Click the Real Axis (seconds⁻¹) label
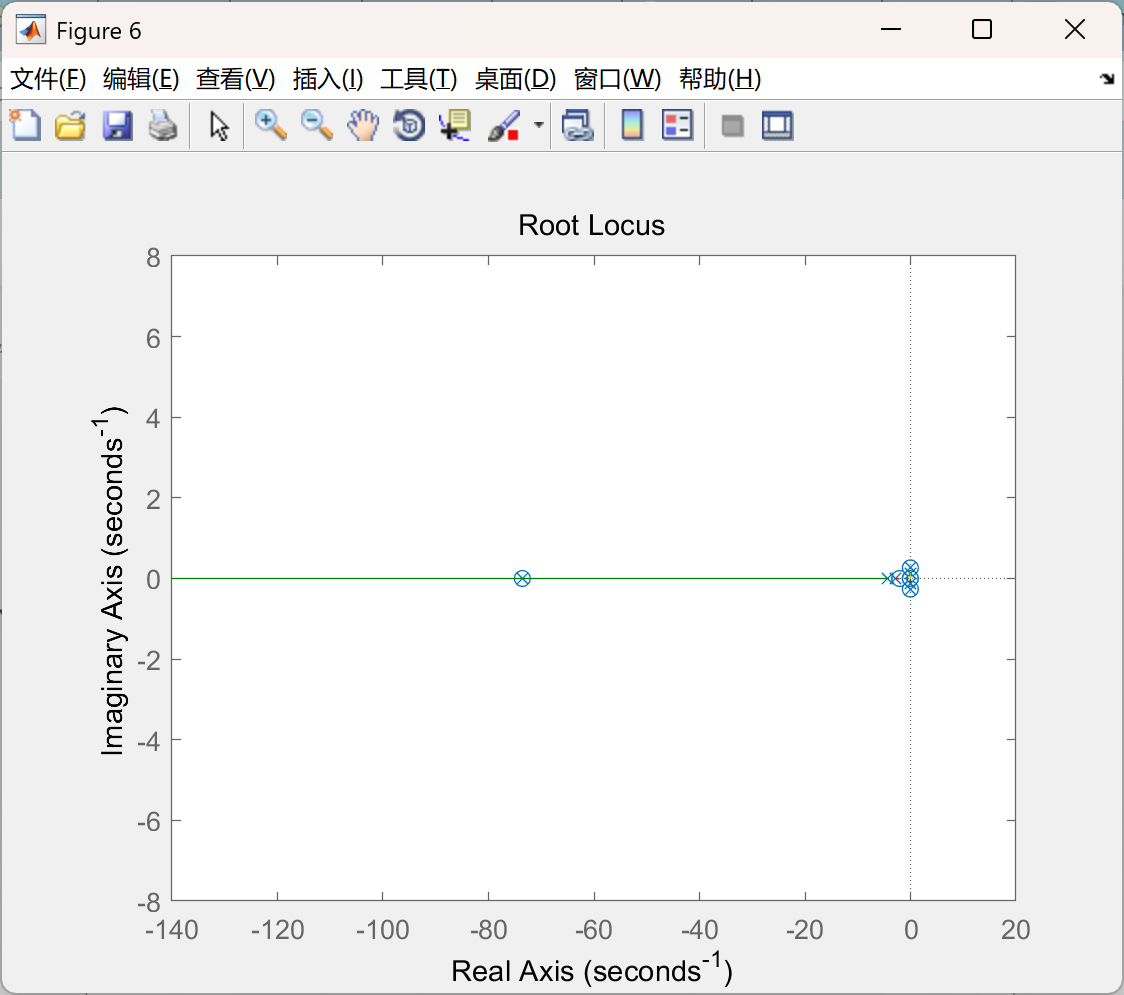 [591, 969]
